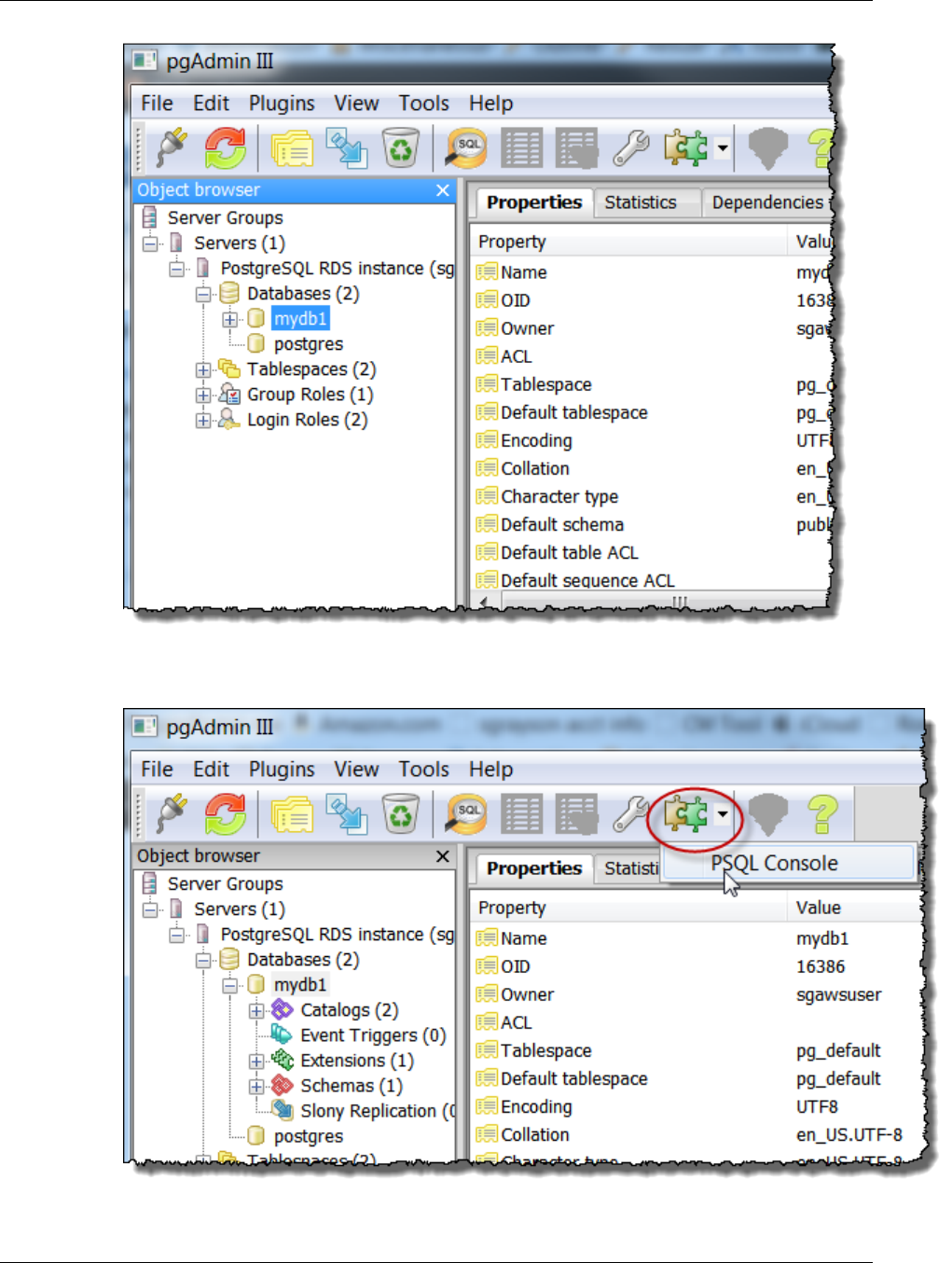The width and height of the screenshot is (952, 1263).
Task: Select Slony Replication node in bottom window tree
Action: [378, 1111]
